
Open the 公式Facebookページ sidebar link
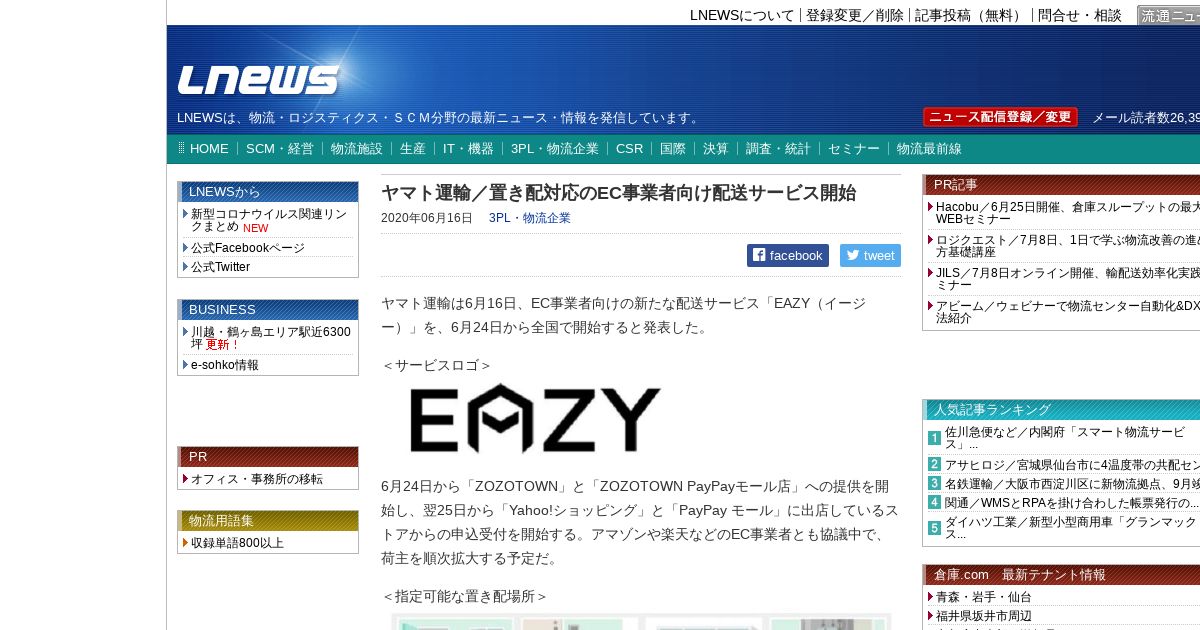click(x=248, y=247)
